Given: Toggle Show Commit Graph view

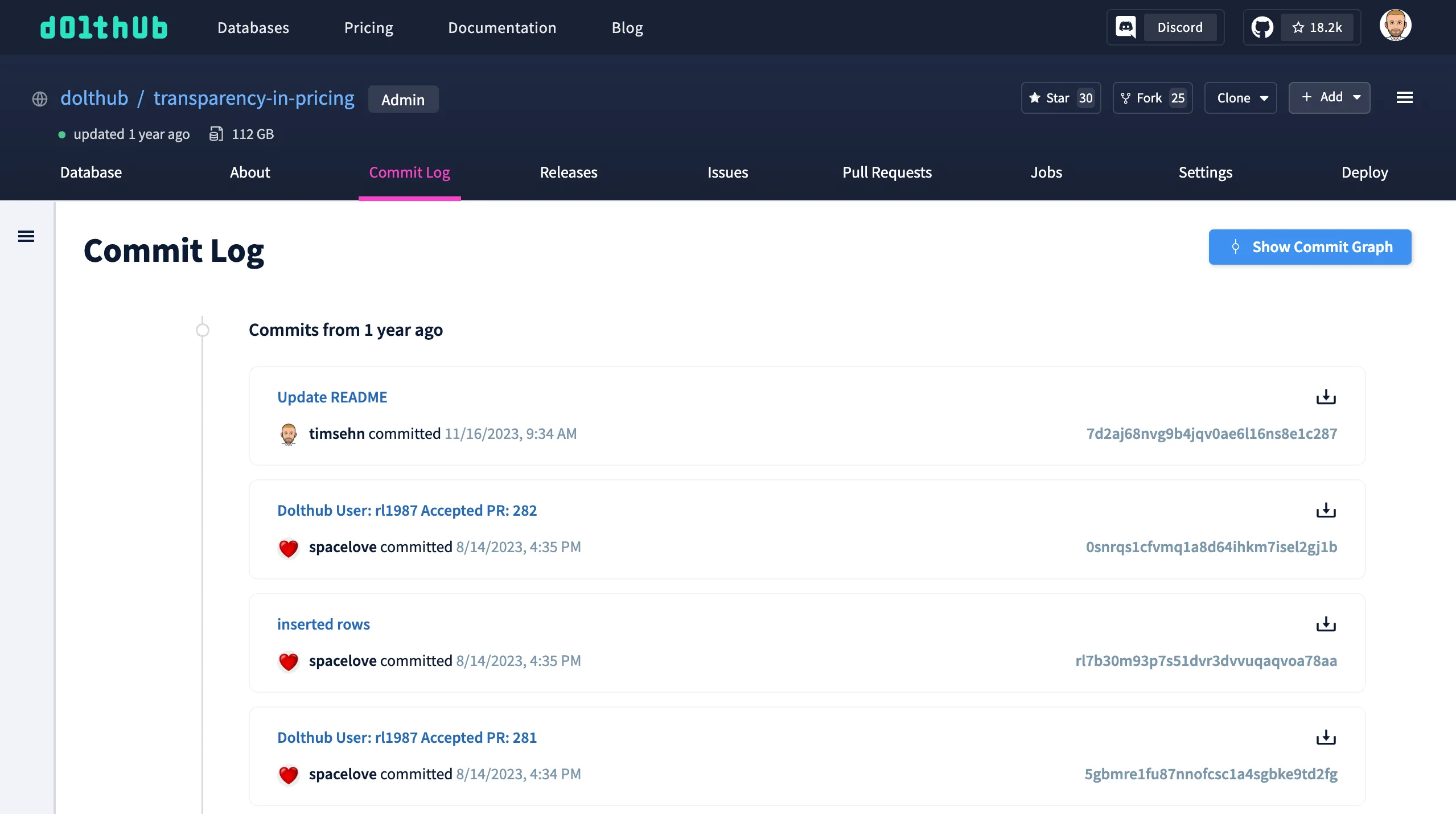Looking at the screenshot, I should point(1310,246).
